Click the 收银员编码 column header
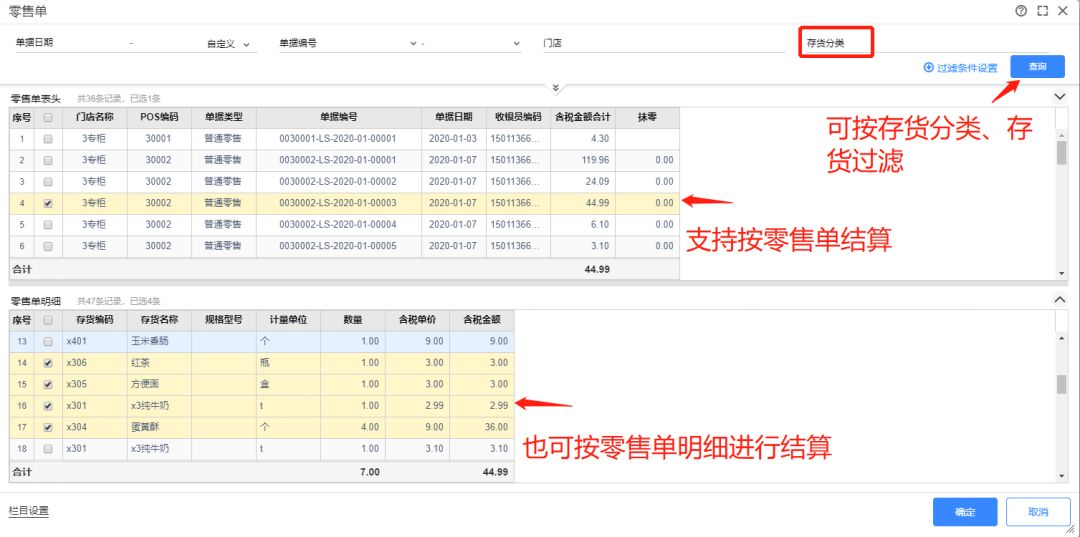This screenshot has width=1080, height=537. pyautogui.click(x=519, y=118)
